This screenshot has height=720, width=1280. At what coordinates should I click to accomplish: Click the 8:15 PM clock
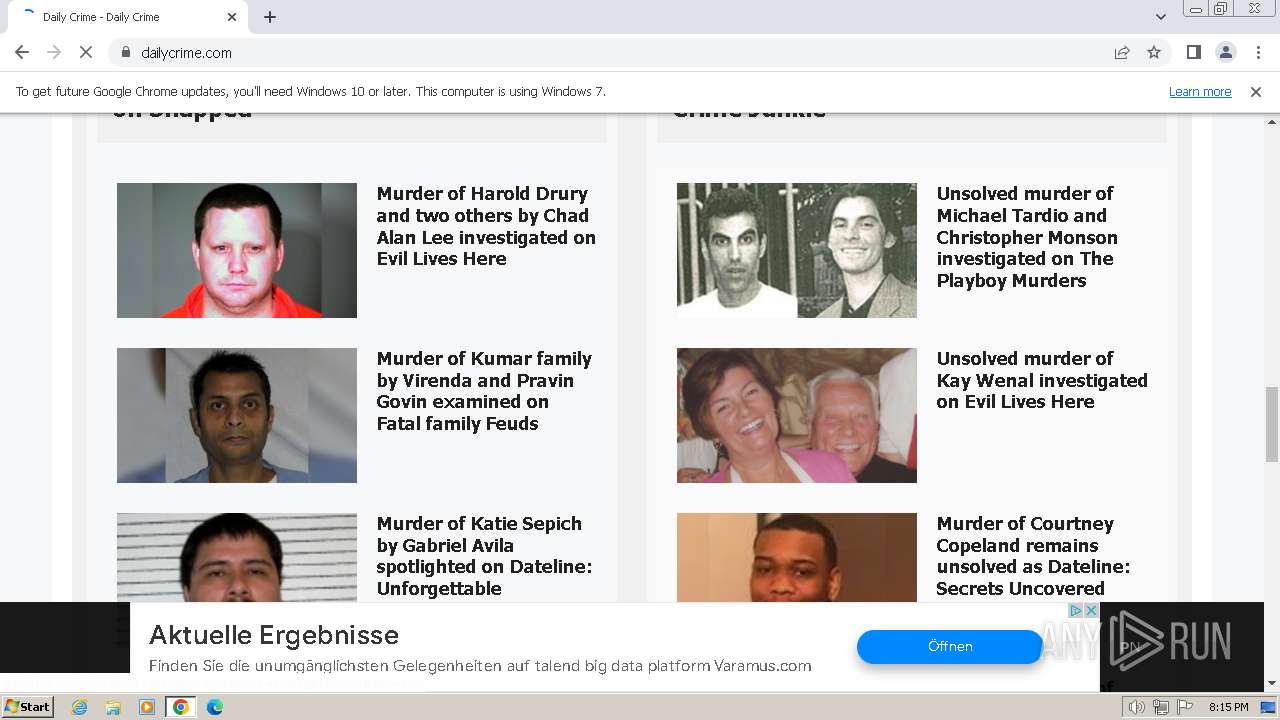[x=1228, y=707]
